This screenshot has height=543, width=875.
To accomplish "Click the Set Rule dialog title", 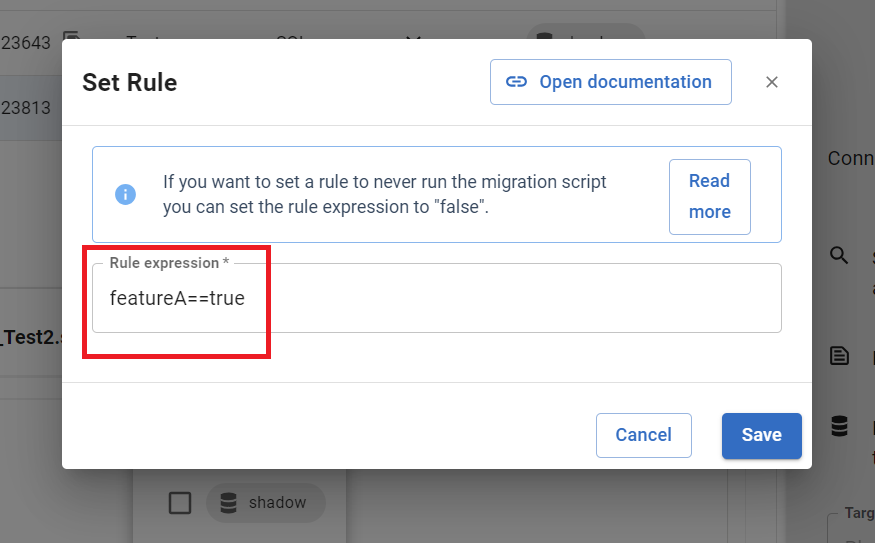I will [x=129, y=82].
